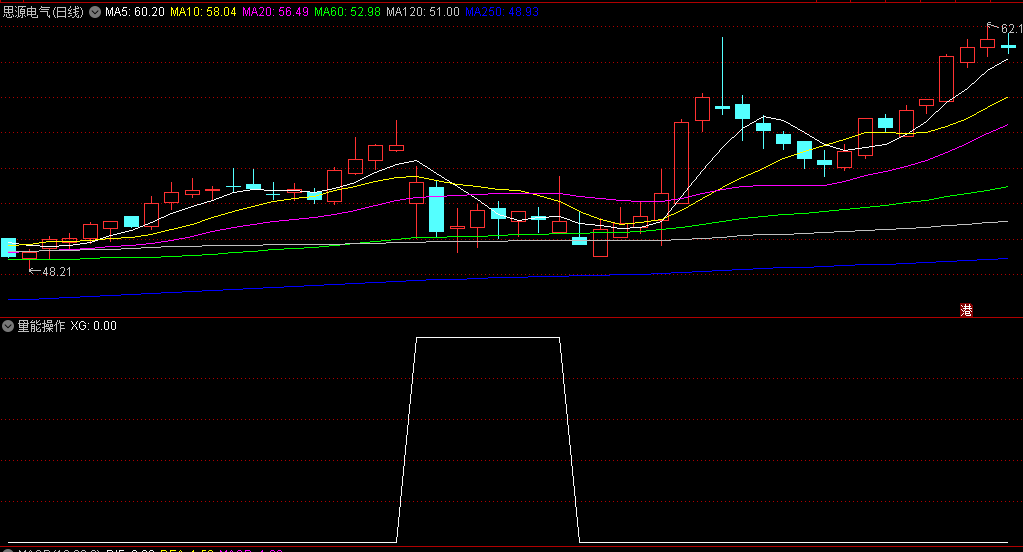
Task: Click the 量能操作 indicator name
Action: [41, 326]
